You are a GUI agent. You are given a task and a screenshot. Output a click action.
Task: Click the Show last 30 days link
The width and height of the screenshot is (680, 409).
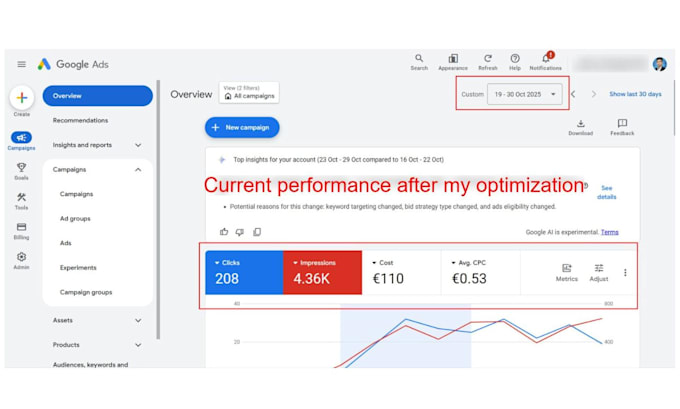click(635, 94)
